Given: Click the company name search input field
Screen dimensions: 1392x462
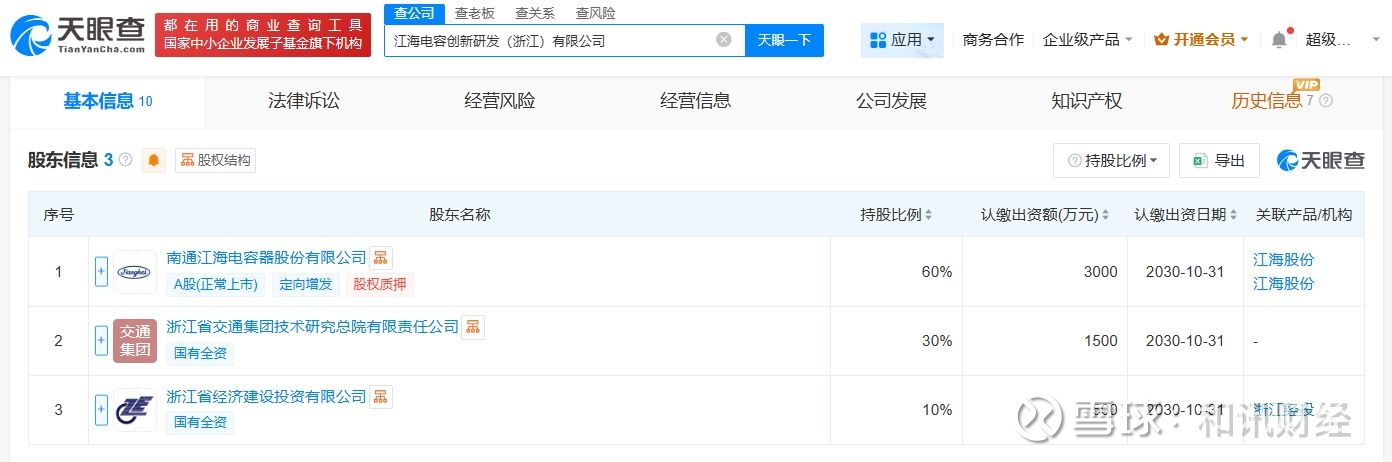Looking at the screenshot, I should click(x=550, y=41).
